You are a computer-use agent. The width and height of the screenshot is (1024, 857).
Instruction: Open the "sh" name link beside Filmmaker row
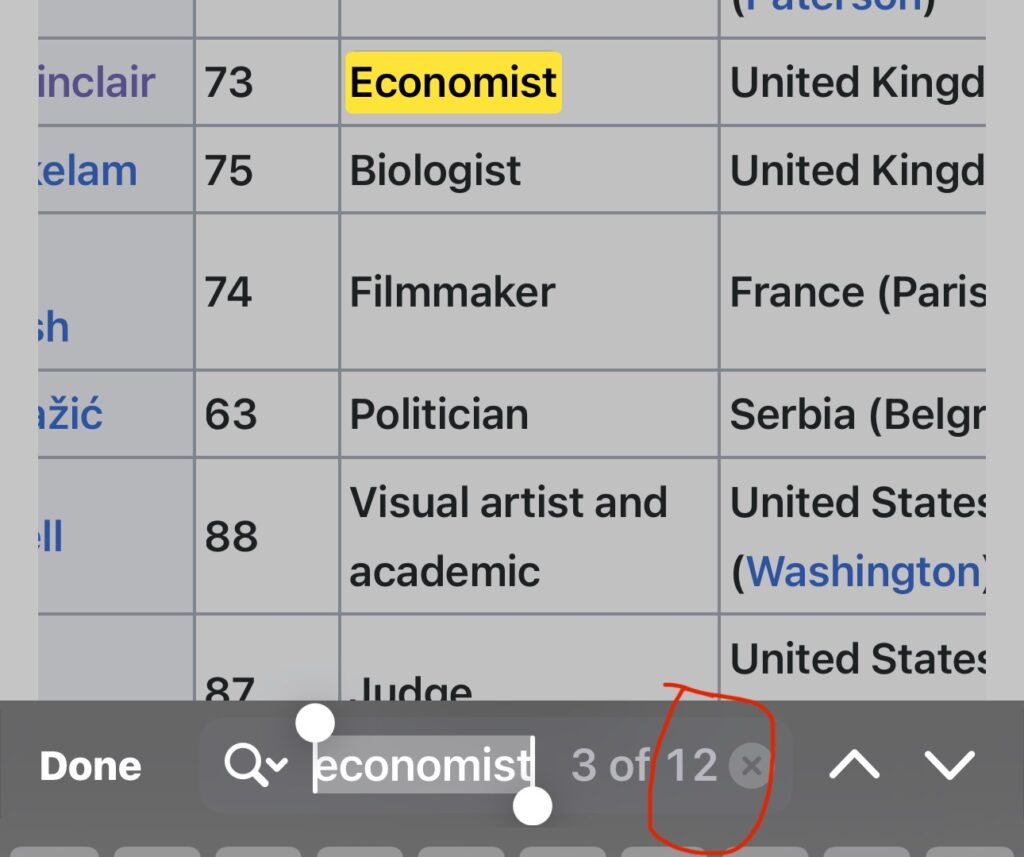click(54, 327)
